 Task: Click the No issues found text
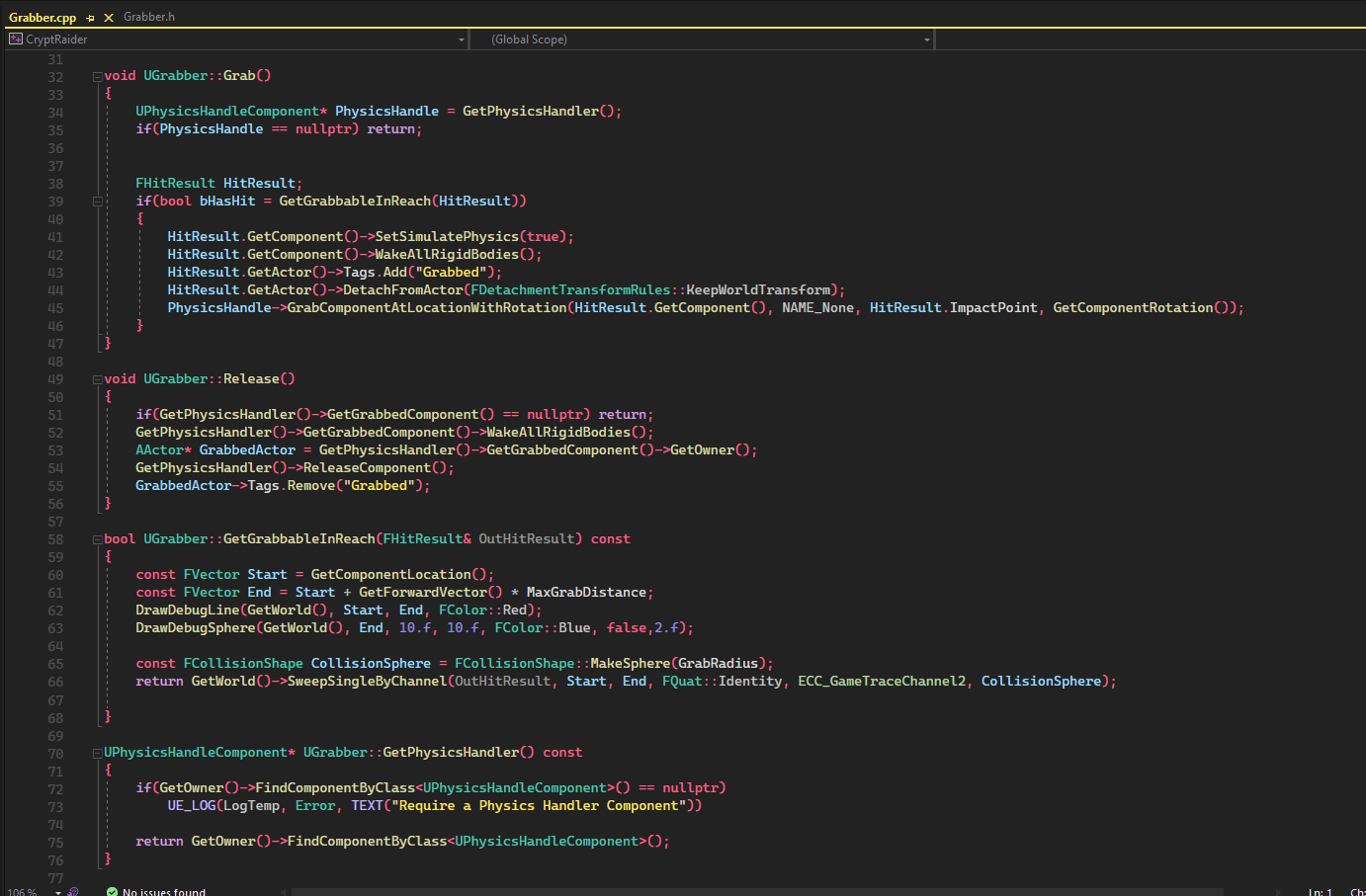pos(164,892)
